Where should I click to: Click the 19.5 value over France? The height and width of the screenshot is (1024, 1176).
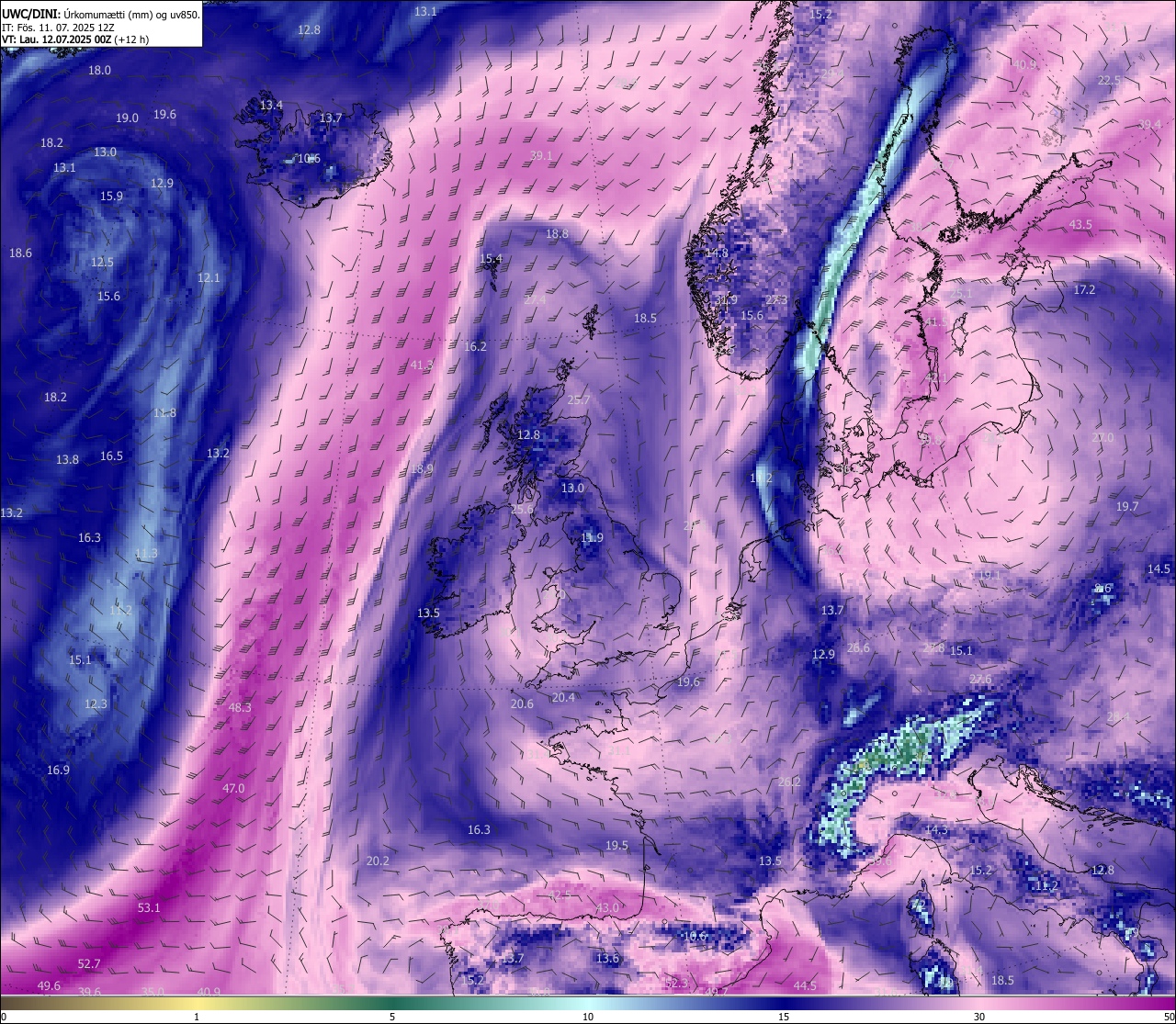(x=616, y=845)
